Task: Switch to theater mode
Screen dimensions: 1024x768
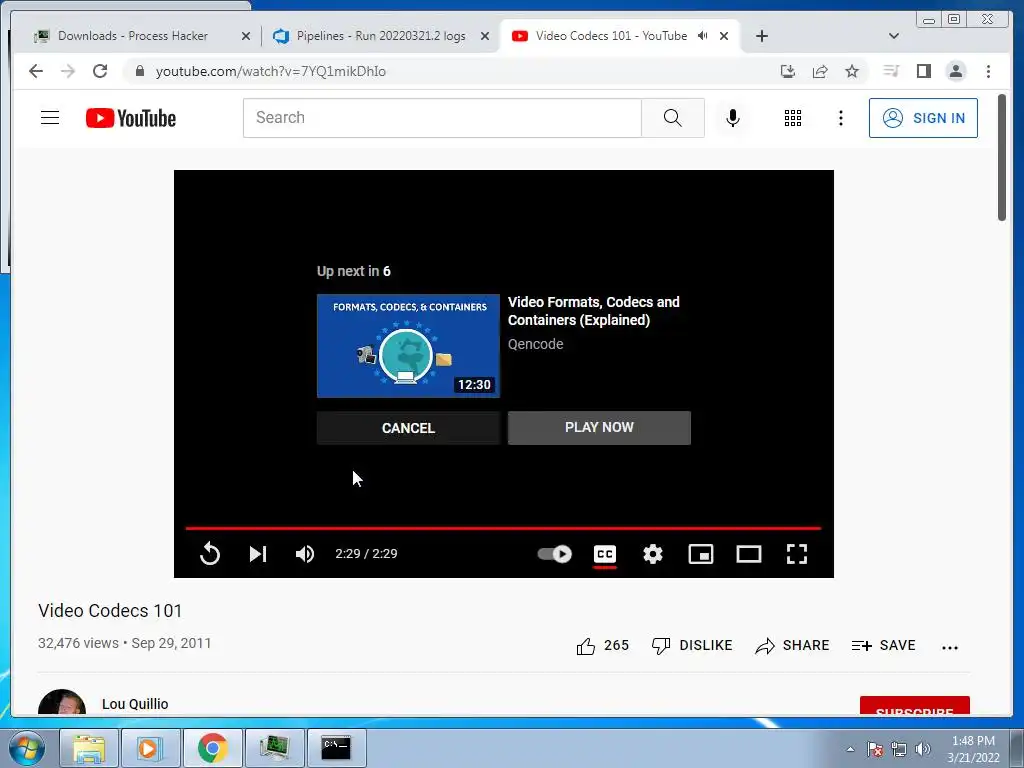Action: pos(748,554)
